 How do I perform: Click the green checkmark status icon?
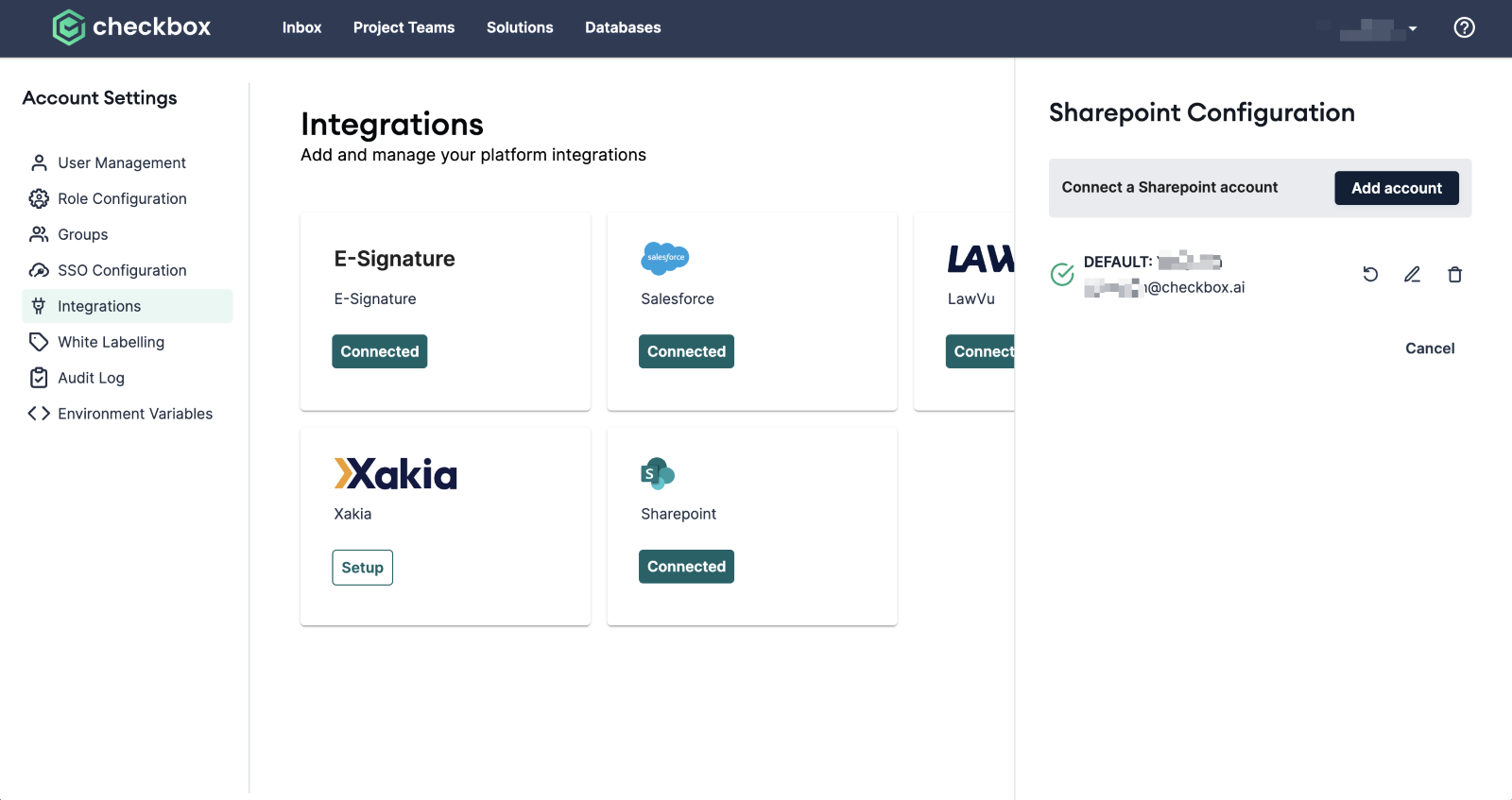[x=1062, y=274]
